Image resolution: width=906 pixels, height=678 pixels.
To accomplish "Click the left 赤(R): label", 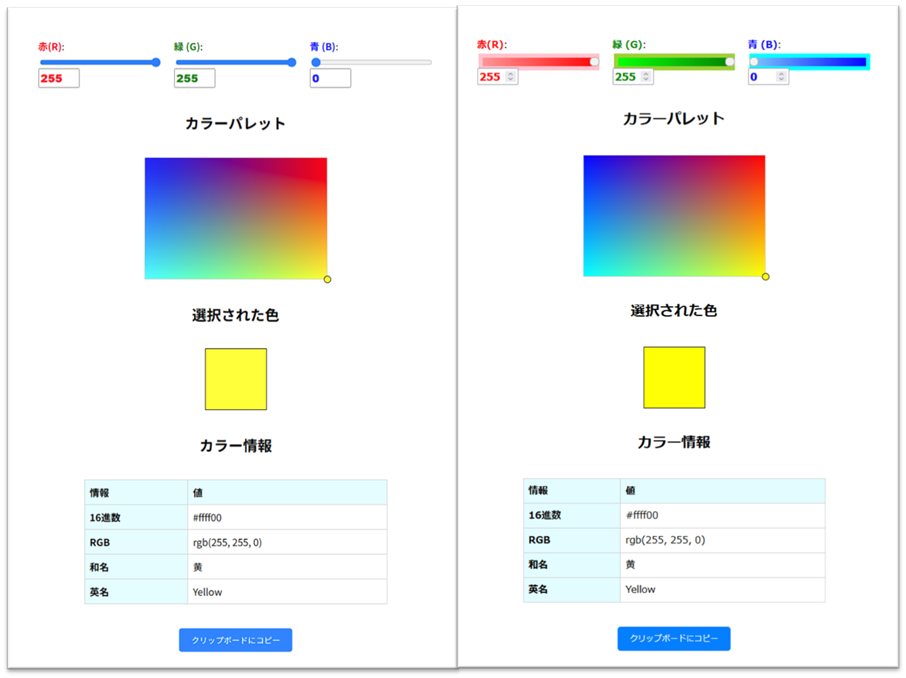I will click(x=51, y=47).
